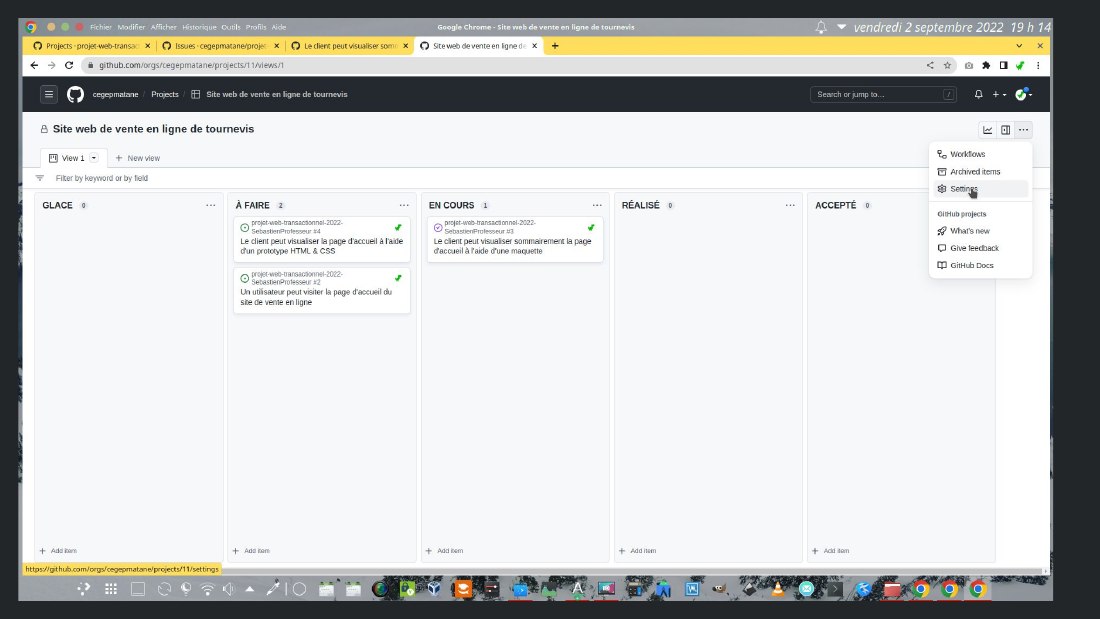The width and height of the screenshot is (1100, 619).
Task: Go to GitHub home via Octocat logo
Action: tap(75, 94)
